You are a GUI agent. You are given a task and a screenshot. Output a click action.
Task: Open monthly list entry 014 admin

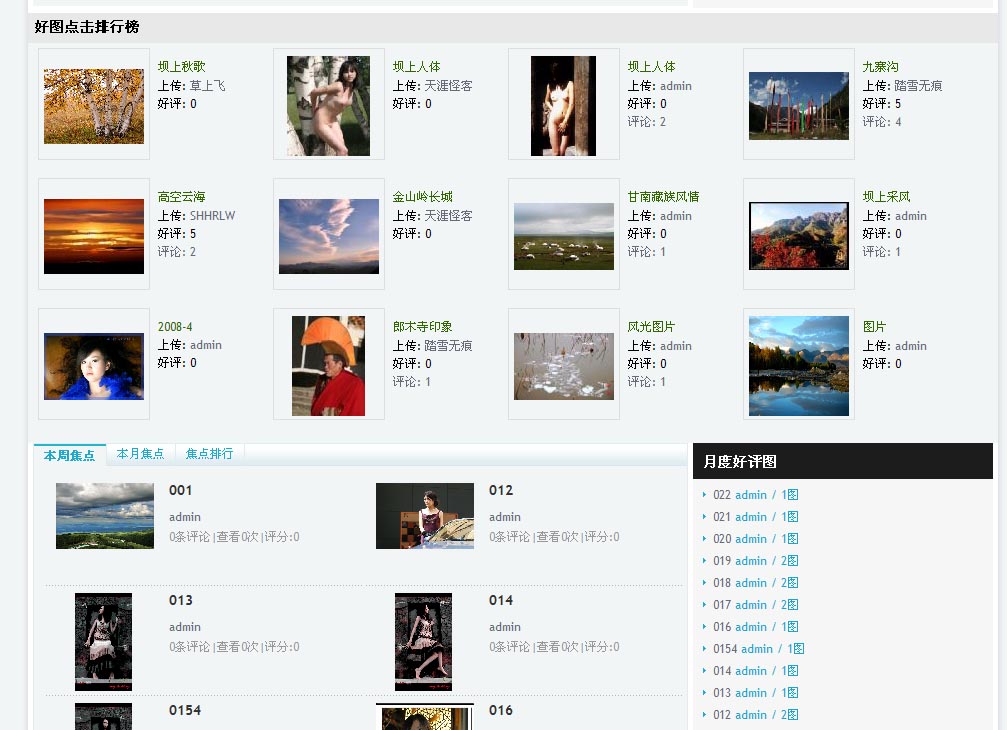click(756, 671)
